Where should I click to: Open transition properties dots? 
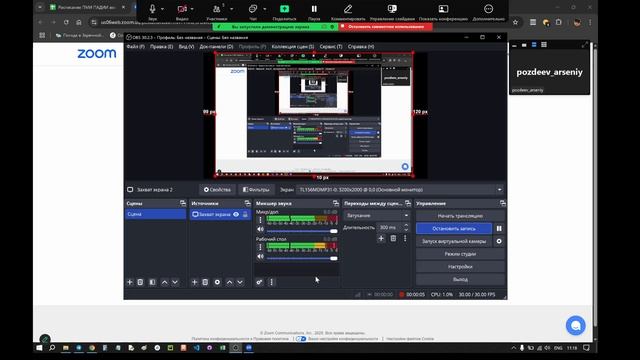tap(405, 238)
